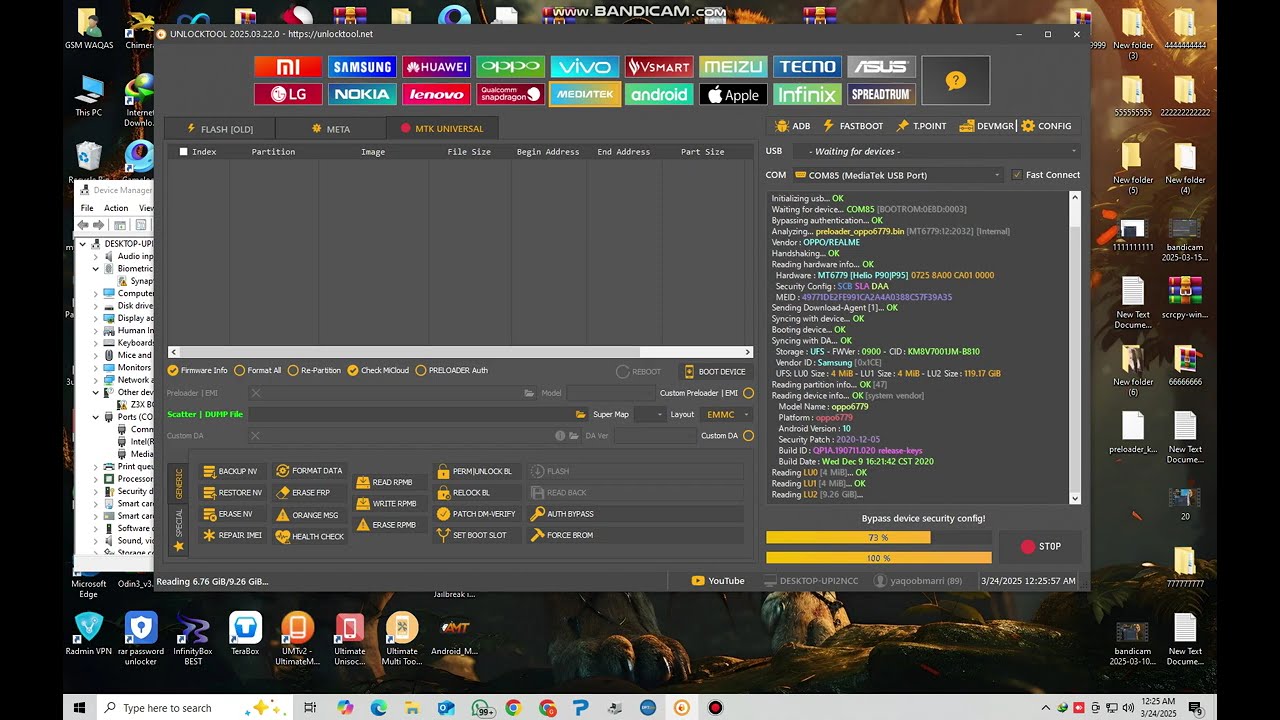Launch DEVMGR device manager shortcut

click(x=987, y=126)
